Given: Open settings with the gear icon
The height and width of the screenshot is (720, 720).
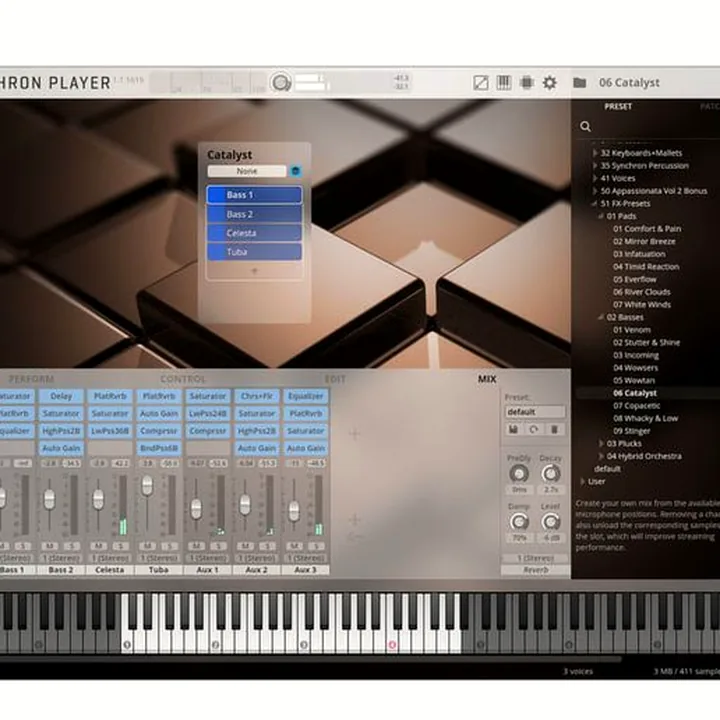Looking at the screenshot, I should (x=550, y=83).
